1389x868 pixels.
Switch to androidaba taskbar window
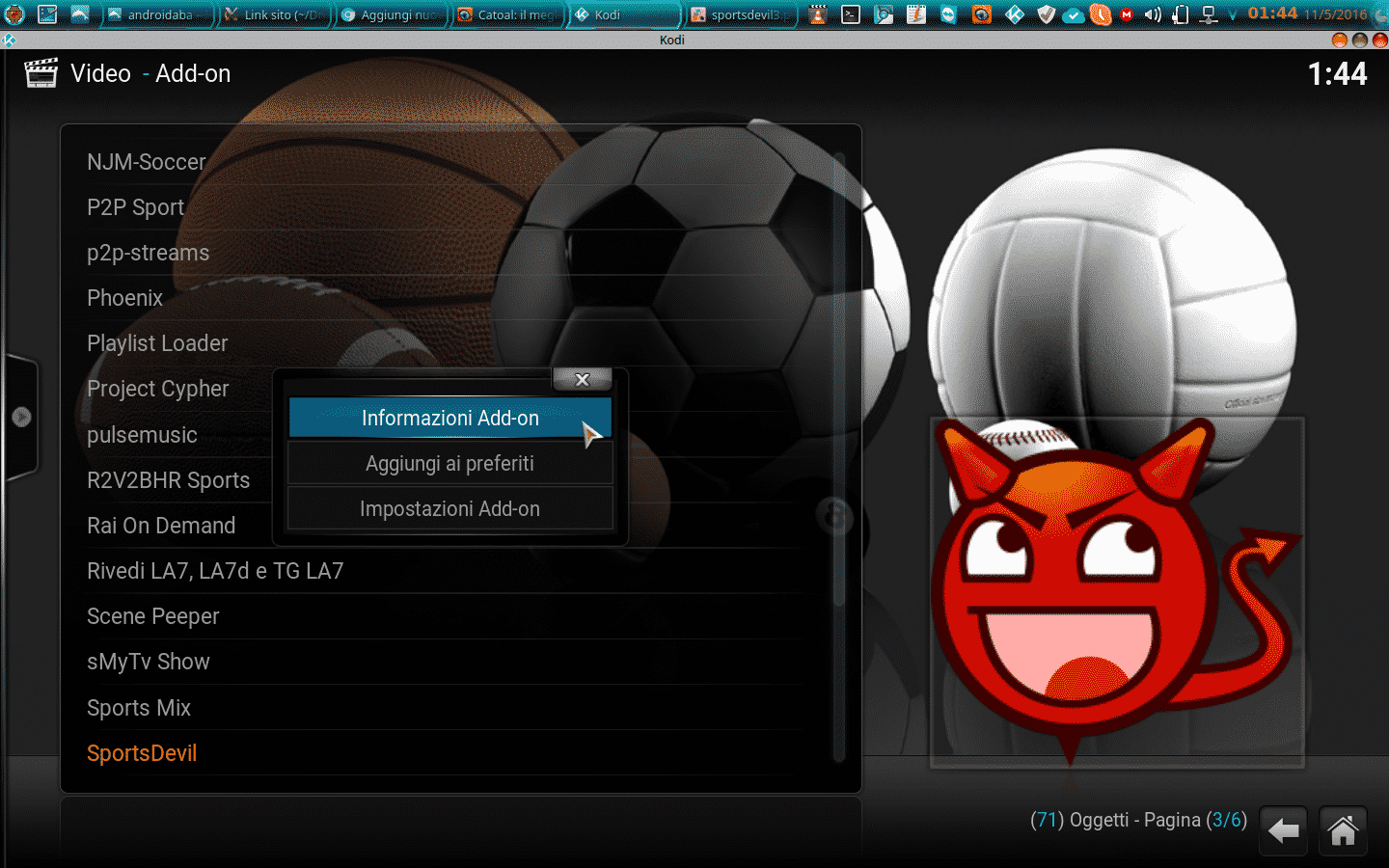tap(156, 14)
